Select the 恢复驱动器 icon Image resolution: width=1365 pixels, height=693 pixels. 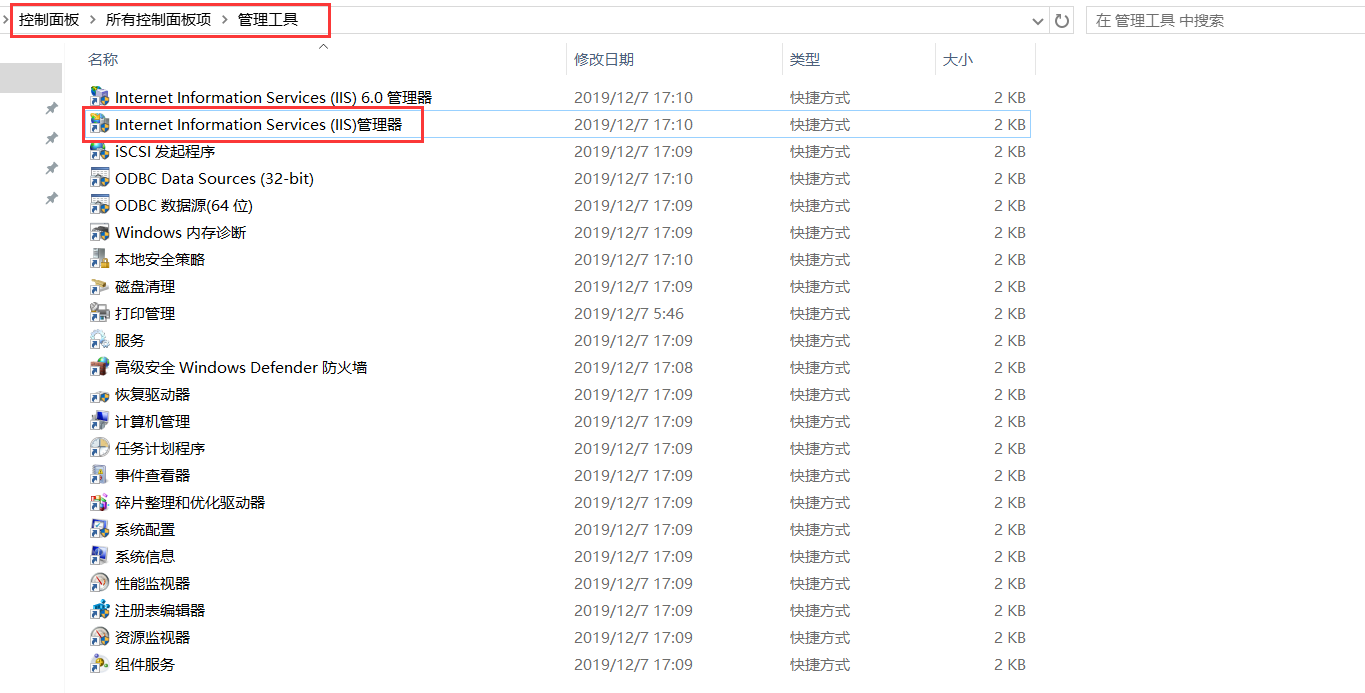(99, 394)
